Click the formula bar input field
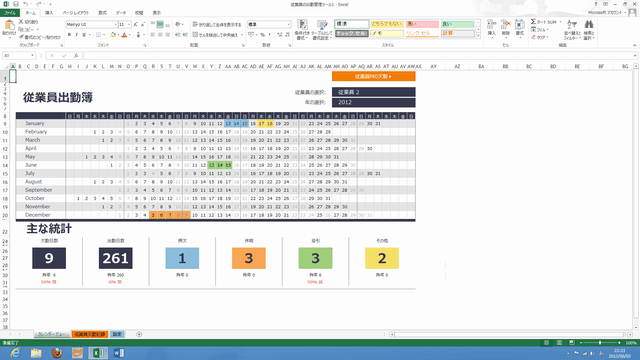 (359, 56)
